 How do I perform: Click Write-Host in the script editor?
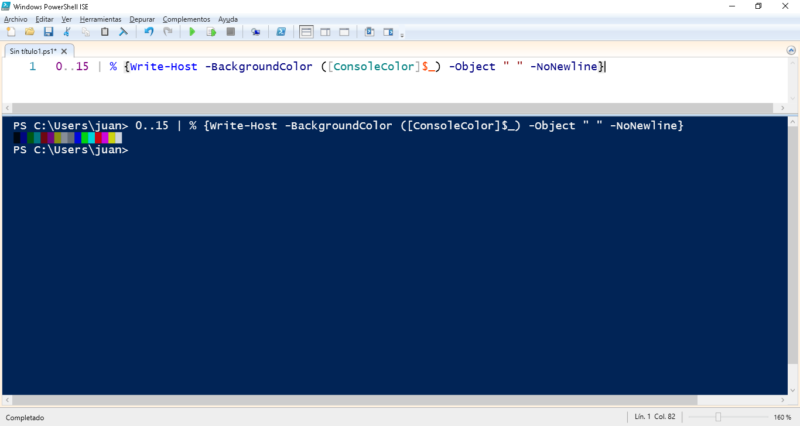point(163,66)
